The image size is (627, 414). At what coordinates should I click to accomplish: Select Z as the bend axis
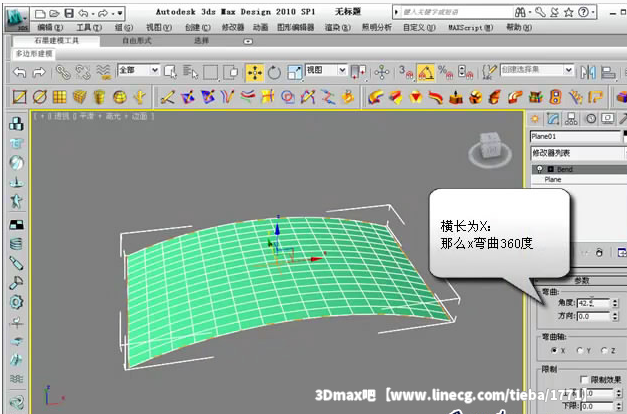click(x=603, y=351)
